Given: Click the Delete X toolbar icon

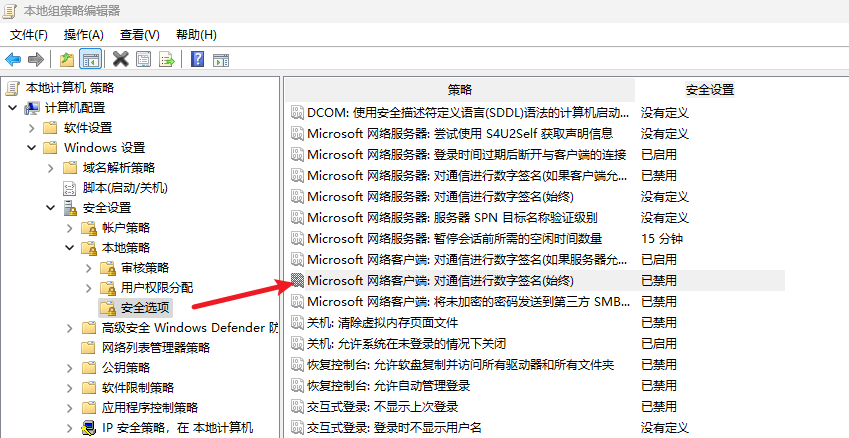Looking at the screenshot, I should pos(120,59).
